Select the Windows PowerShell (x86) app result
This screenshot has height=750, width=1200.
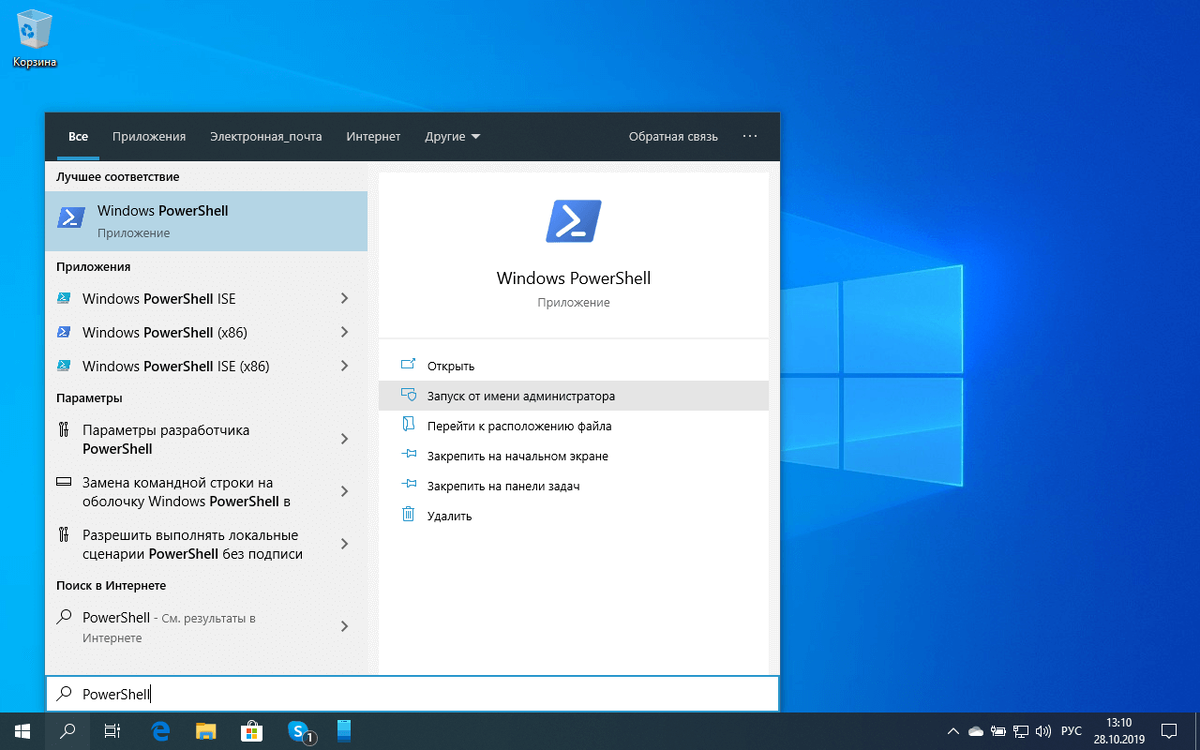191,332
